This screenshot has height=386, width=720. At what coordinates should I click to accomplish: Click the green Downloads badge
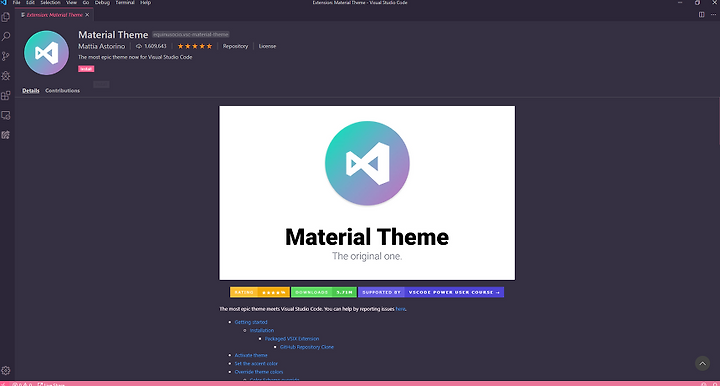tap(324, 292)
